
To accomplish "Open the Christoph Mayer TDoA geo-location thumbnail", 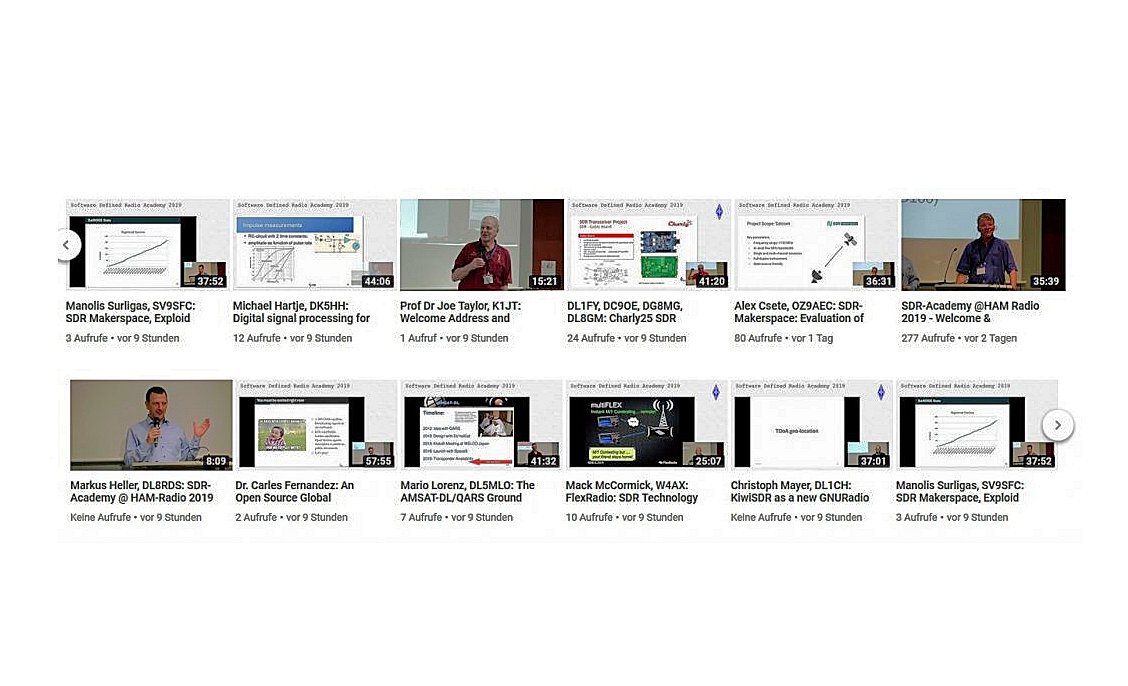I will (x=811, y=425).
